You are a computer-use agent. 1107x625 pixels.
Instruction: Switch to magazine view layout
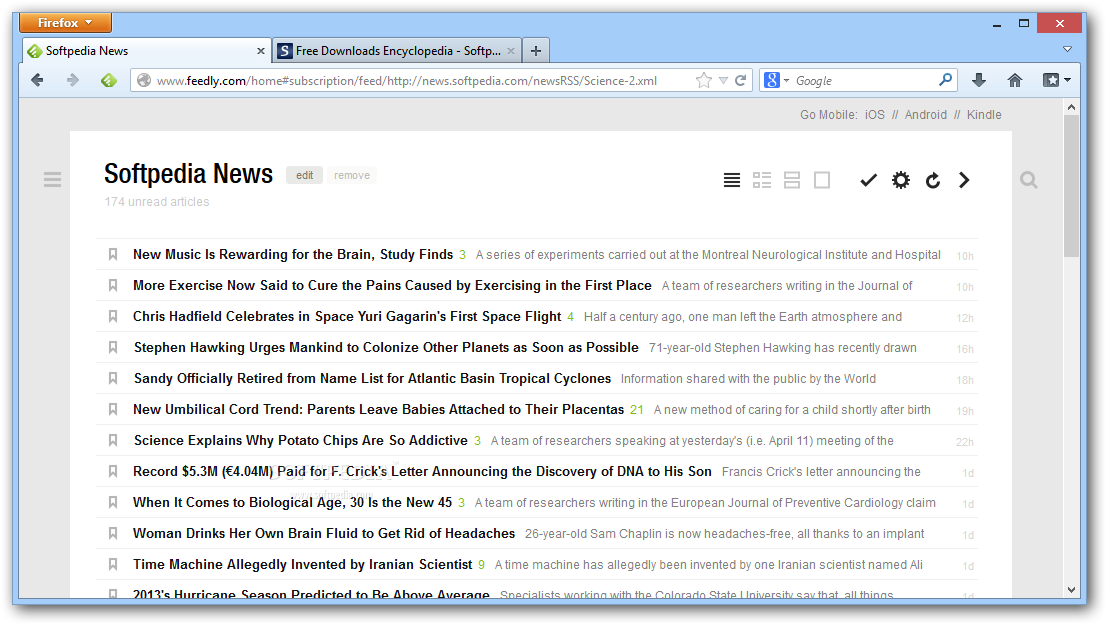[x=762, y=180]
